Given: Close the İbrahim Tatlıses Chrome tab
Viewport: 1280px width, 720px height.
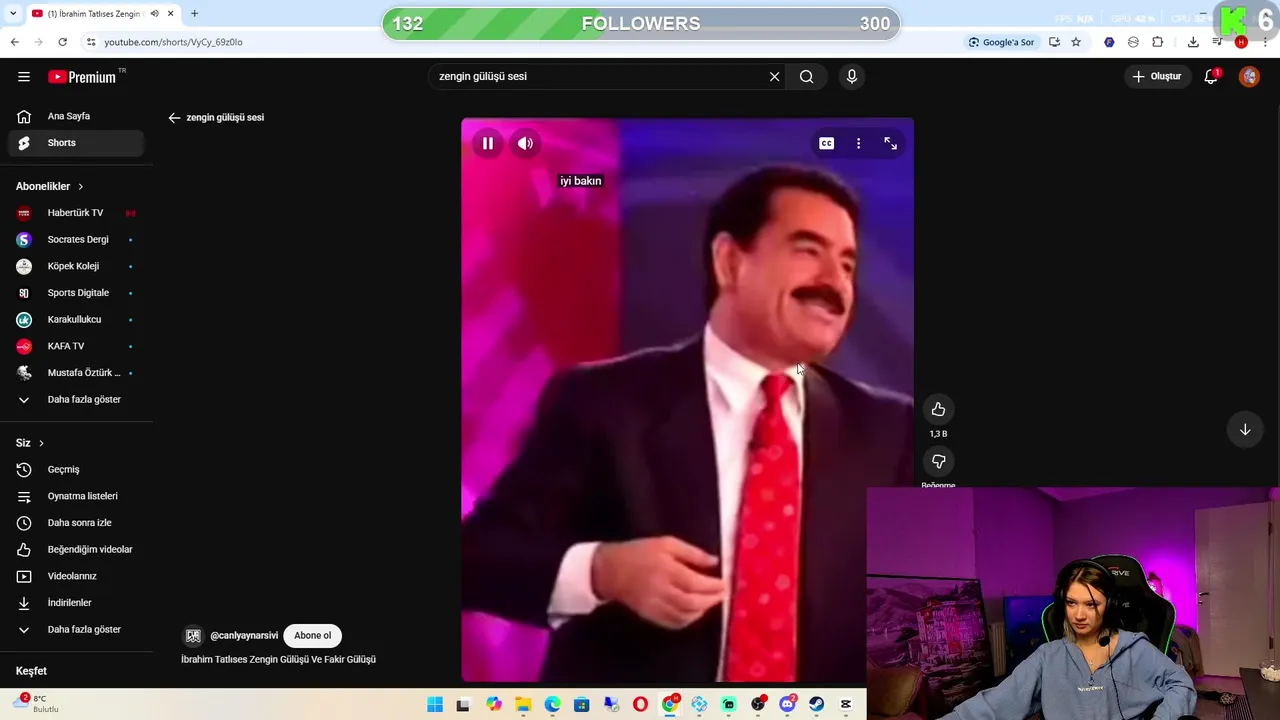Looking at the screenshot, I should [x=170, y=14].
